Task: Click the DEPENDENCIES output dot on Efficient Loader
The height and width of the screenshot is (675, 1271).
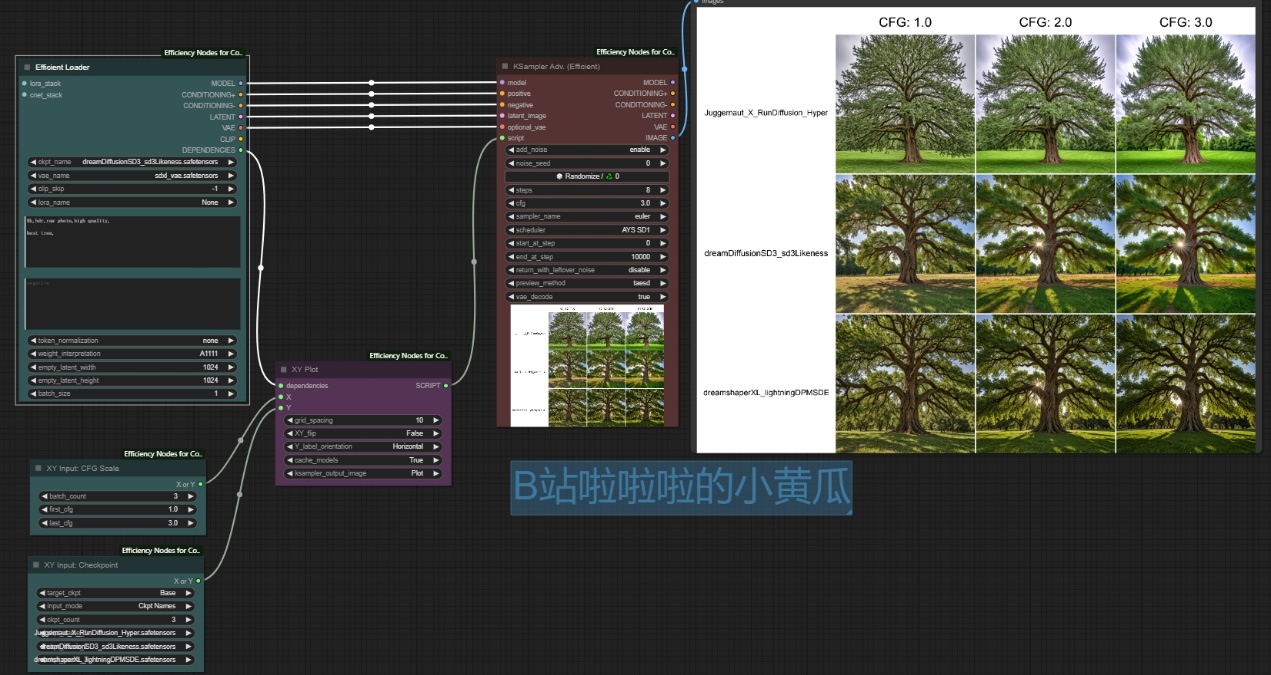Action: point(241,150)
